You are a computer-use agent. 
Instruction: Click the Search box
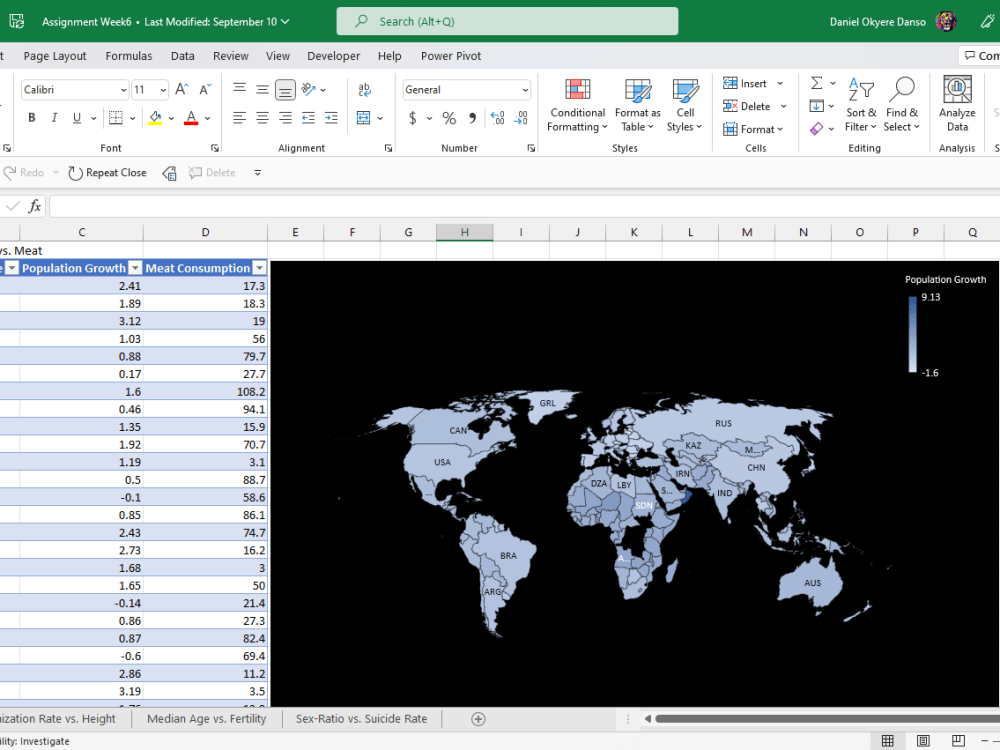click(x=507, y=22)
